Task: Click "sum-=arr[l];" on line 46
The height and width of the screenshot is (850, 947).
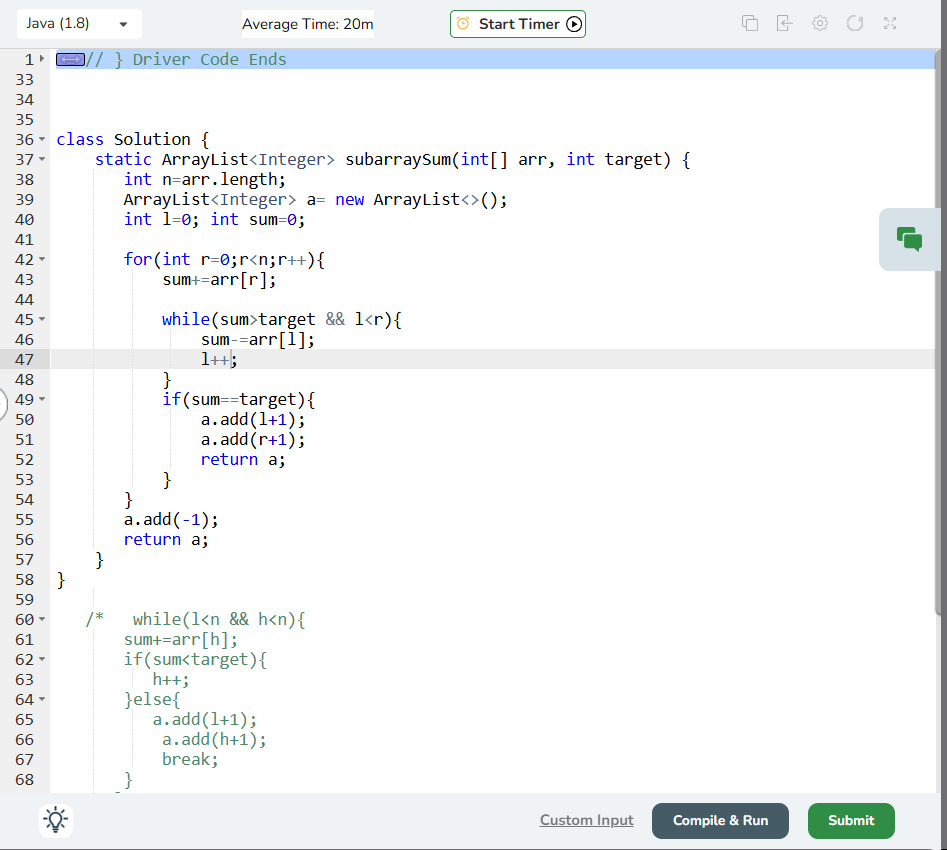Action: 258,340
